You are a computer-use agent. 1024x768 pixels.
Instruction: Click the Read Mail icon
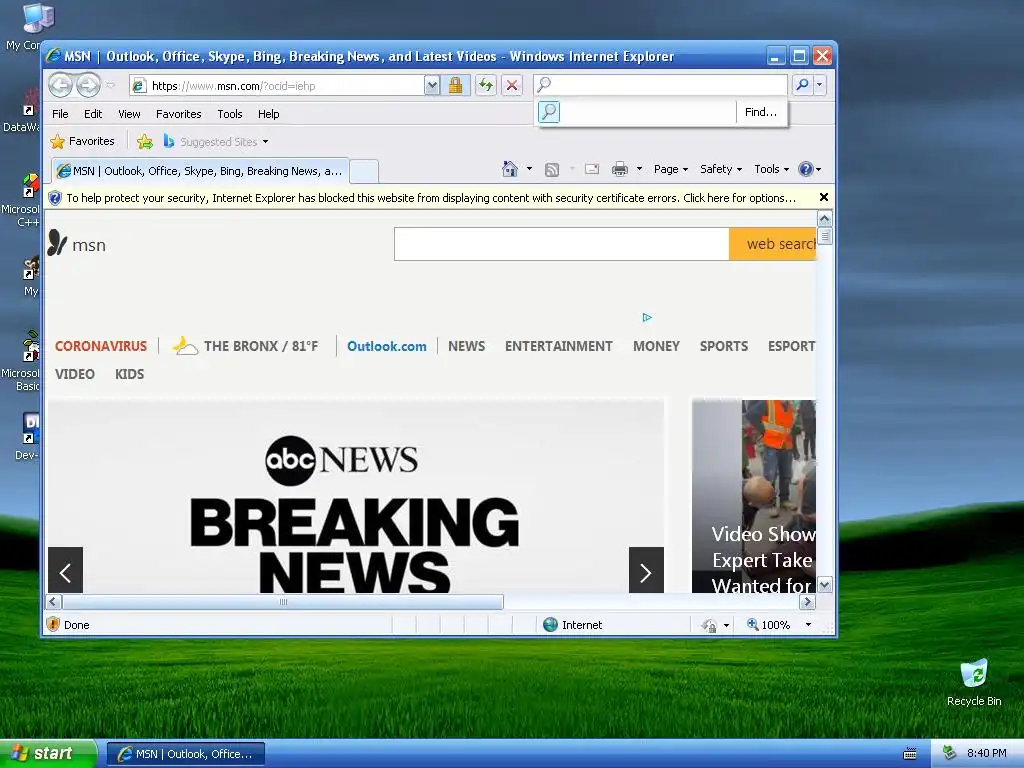(592, 169)
